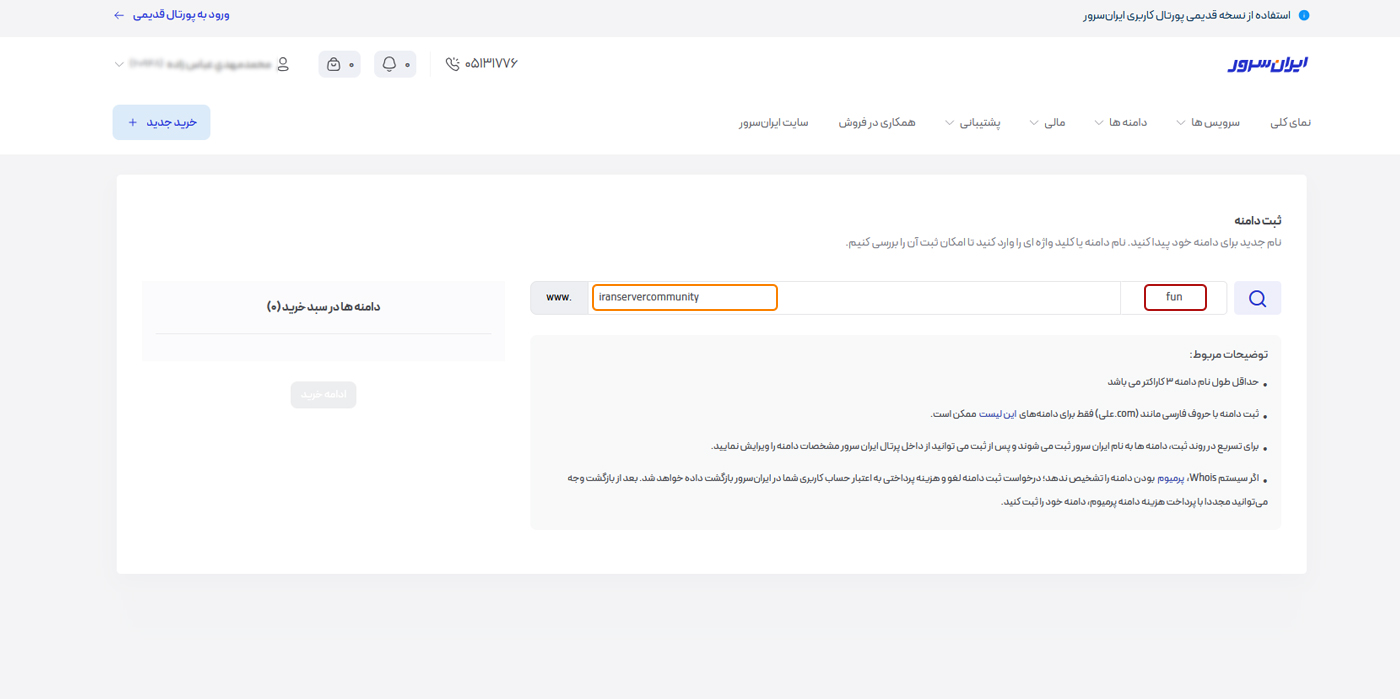The height and width of the screenshot is (699, 1400).
Task: Click the phone support number icon
Action: pyautogui.click(x=453, y=64)
